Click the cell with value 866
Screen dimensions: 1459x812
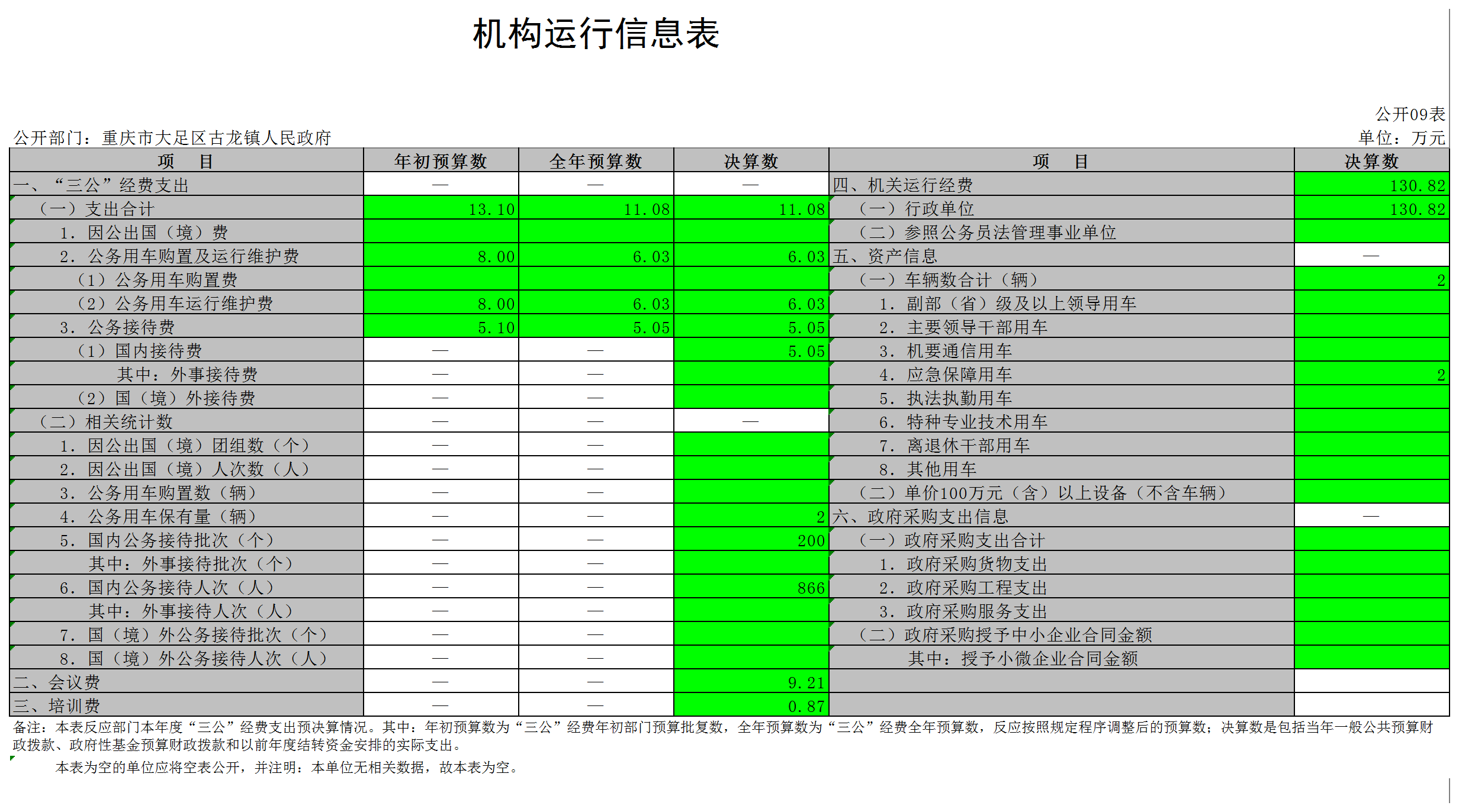pyautogui.click(x=751, y=588)
